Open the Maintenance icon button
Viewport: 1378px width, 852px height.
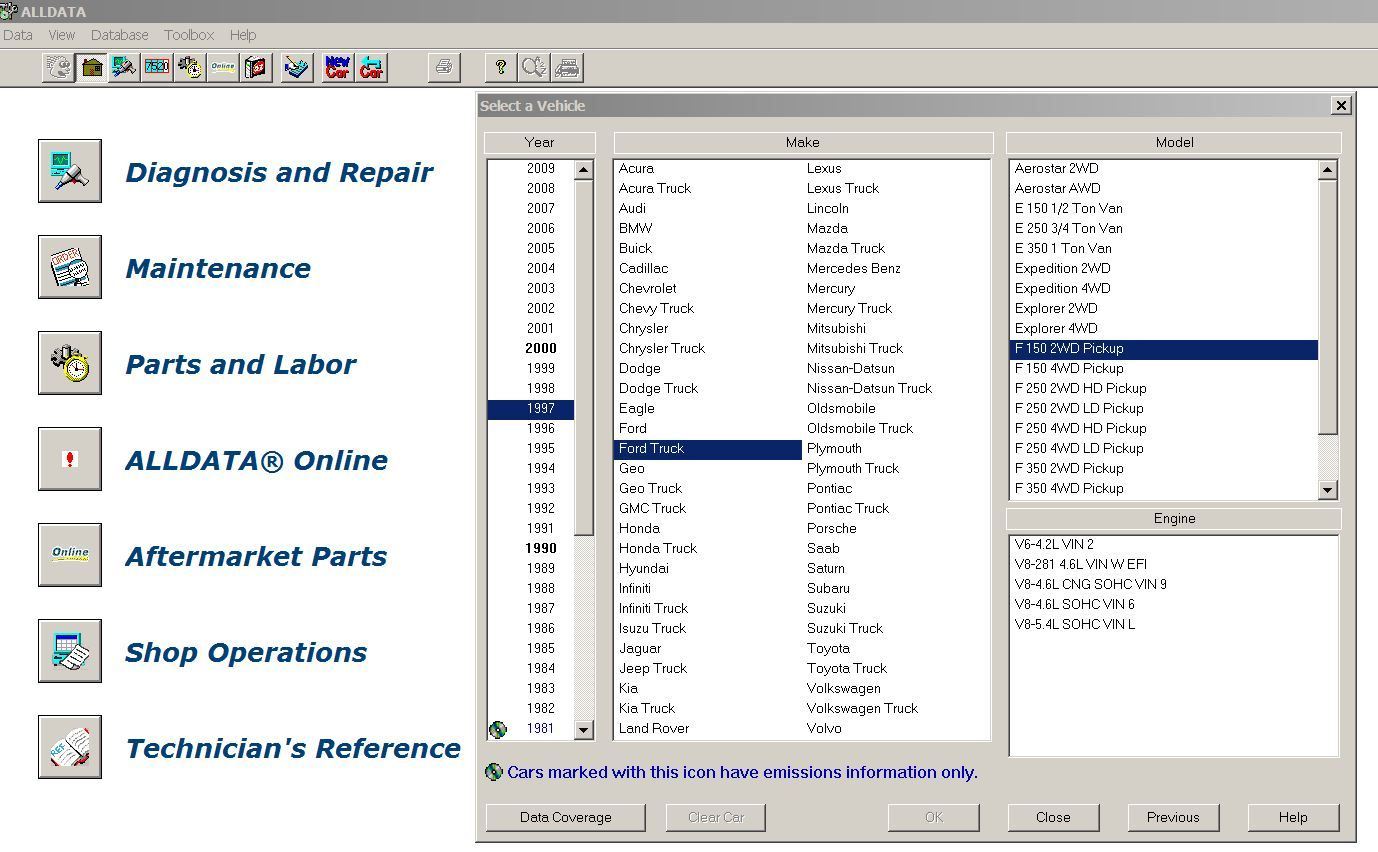70,267
